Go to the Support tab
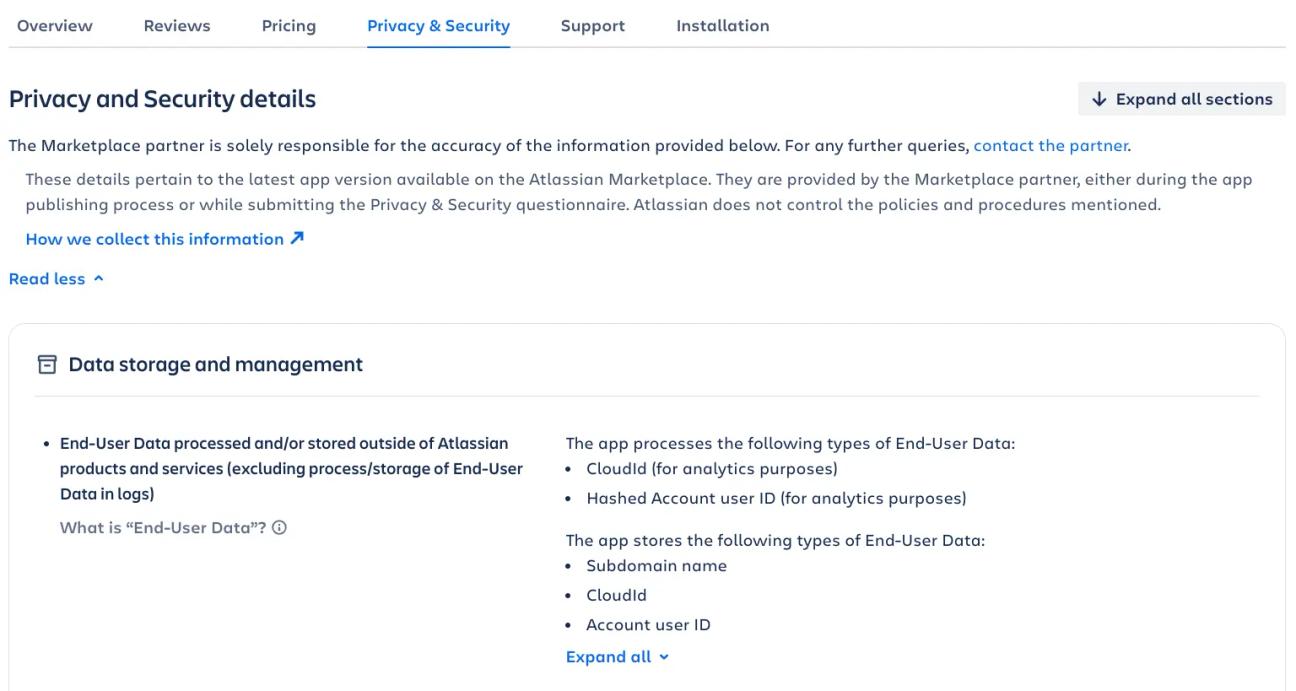Screen dimensions: 1296x691 pos(592,25)
